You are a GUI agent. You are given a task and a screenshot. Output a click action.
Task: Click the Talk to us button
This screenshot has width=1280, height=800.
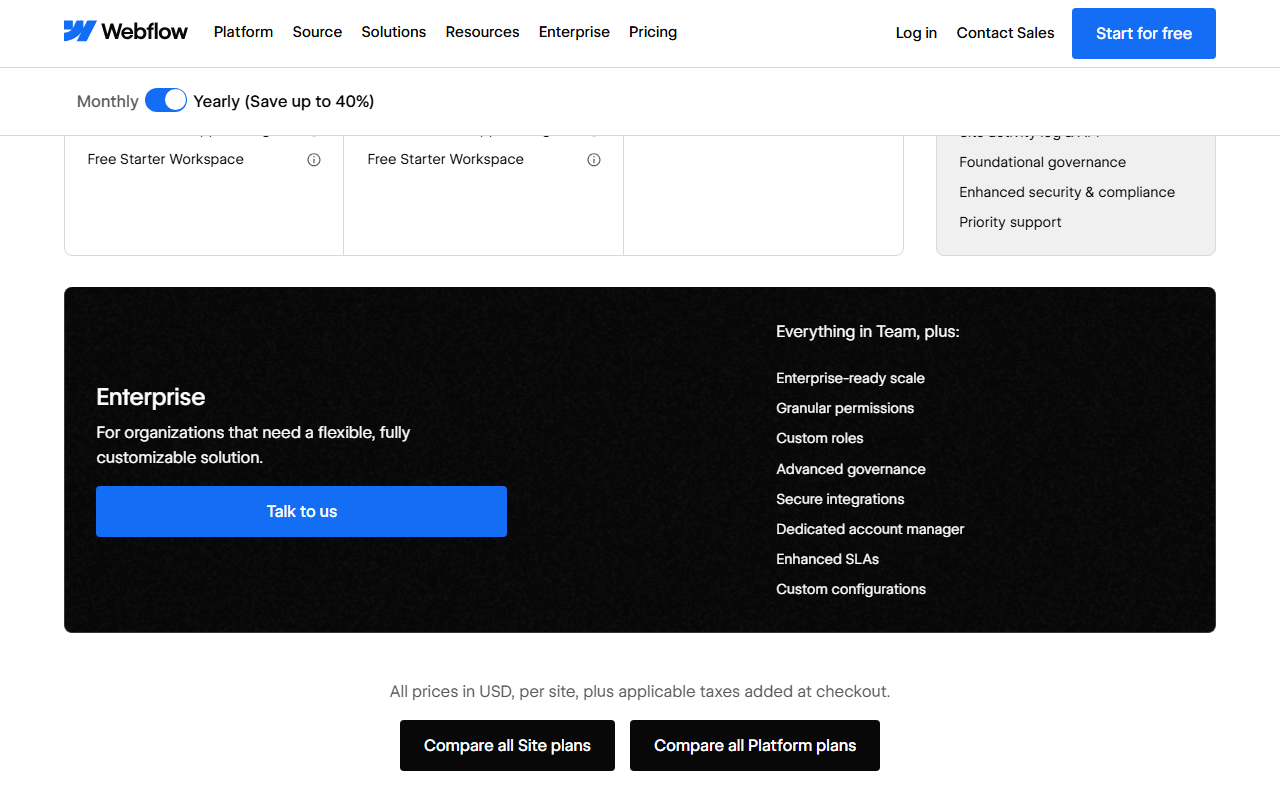pyautogui.click(x=301, y=511)
